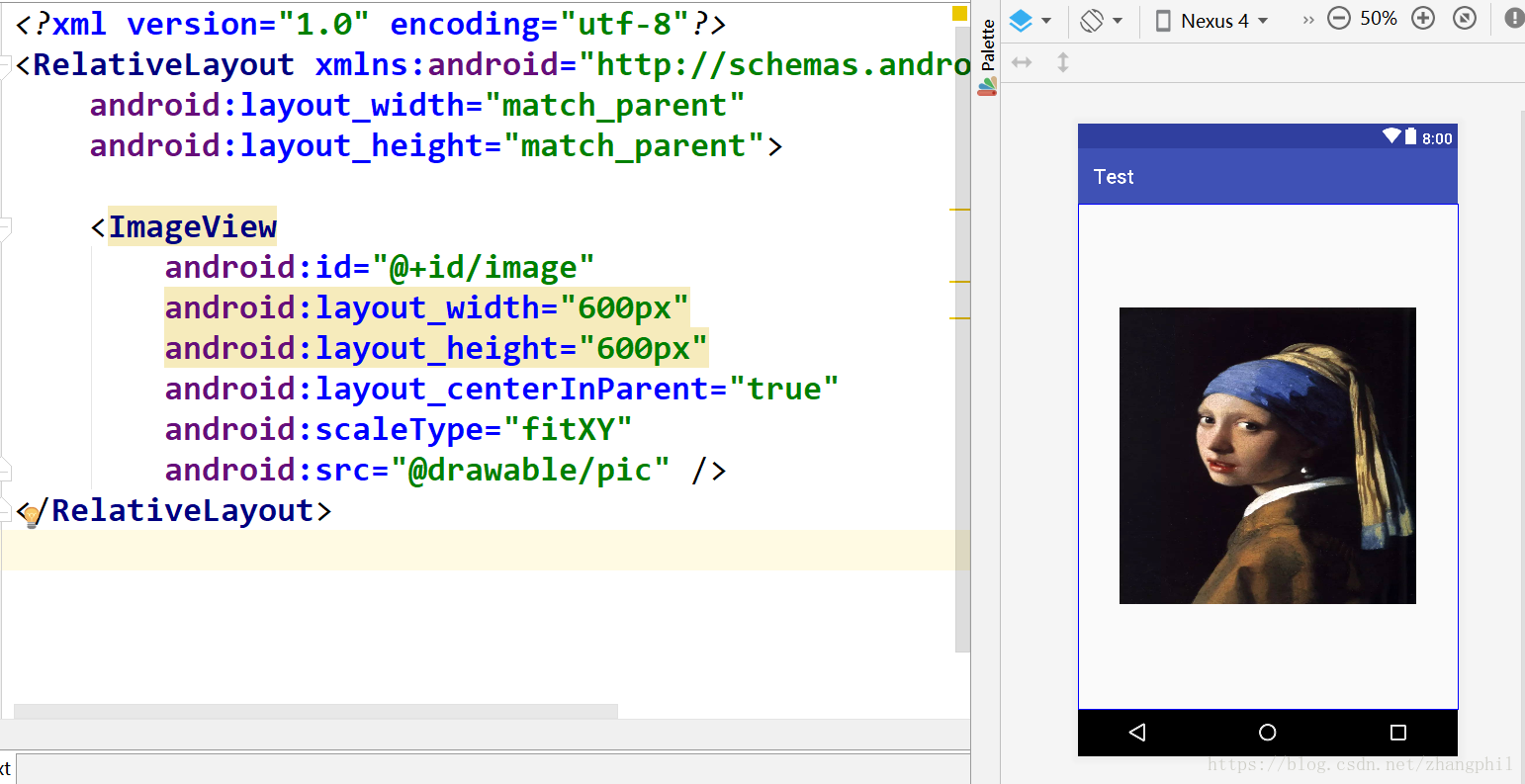Click the "@drawable/pic" src value

click(530, 470)
